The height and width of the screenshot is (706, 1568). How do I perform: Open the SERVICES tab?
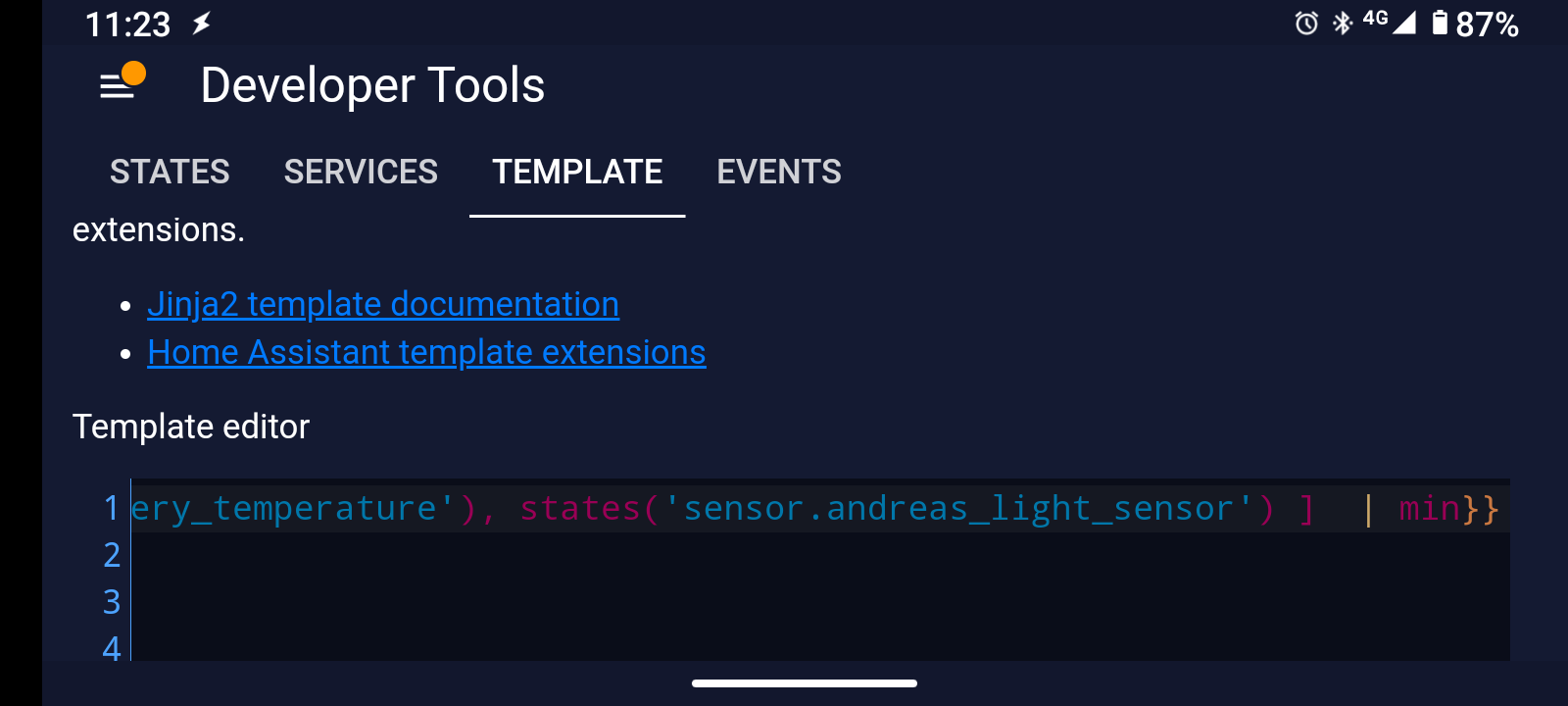click(361, 172)
